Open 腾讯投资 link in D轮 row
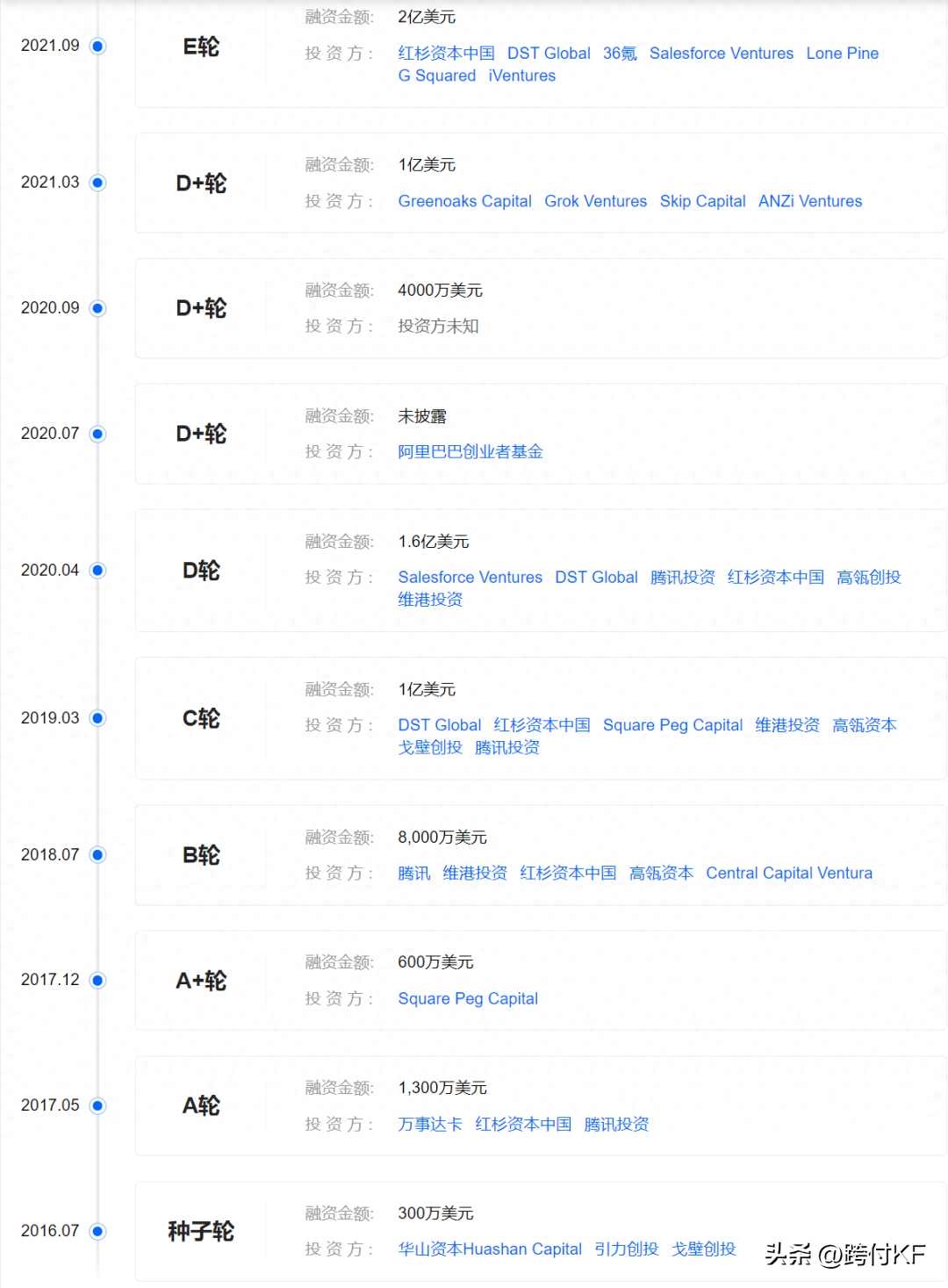 (683, 578)
